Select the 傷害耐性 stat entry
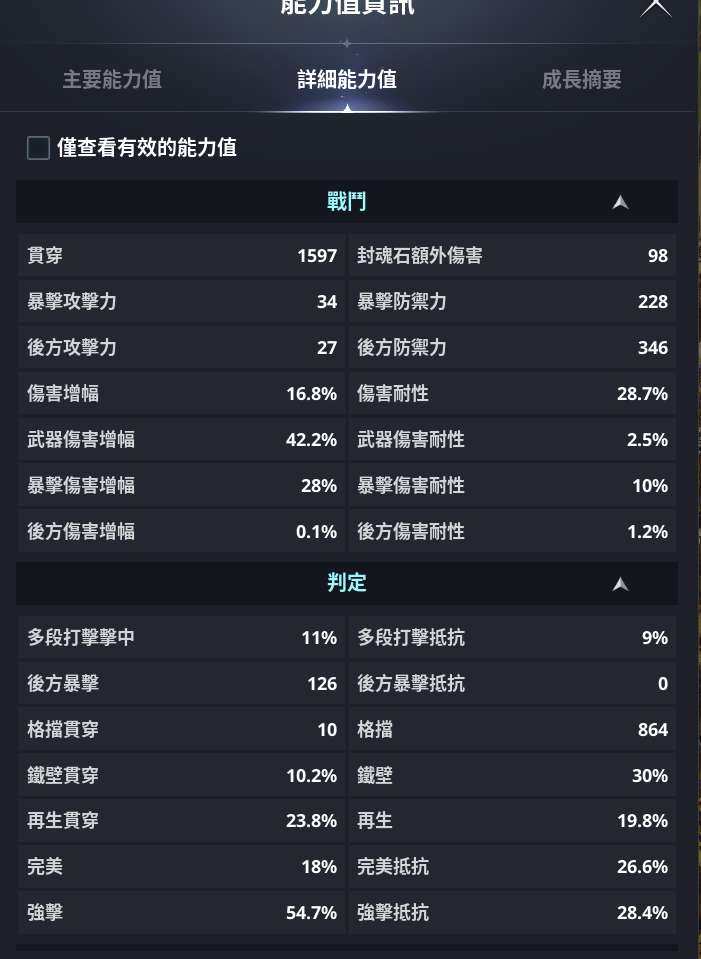 coord(512,394)
